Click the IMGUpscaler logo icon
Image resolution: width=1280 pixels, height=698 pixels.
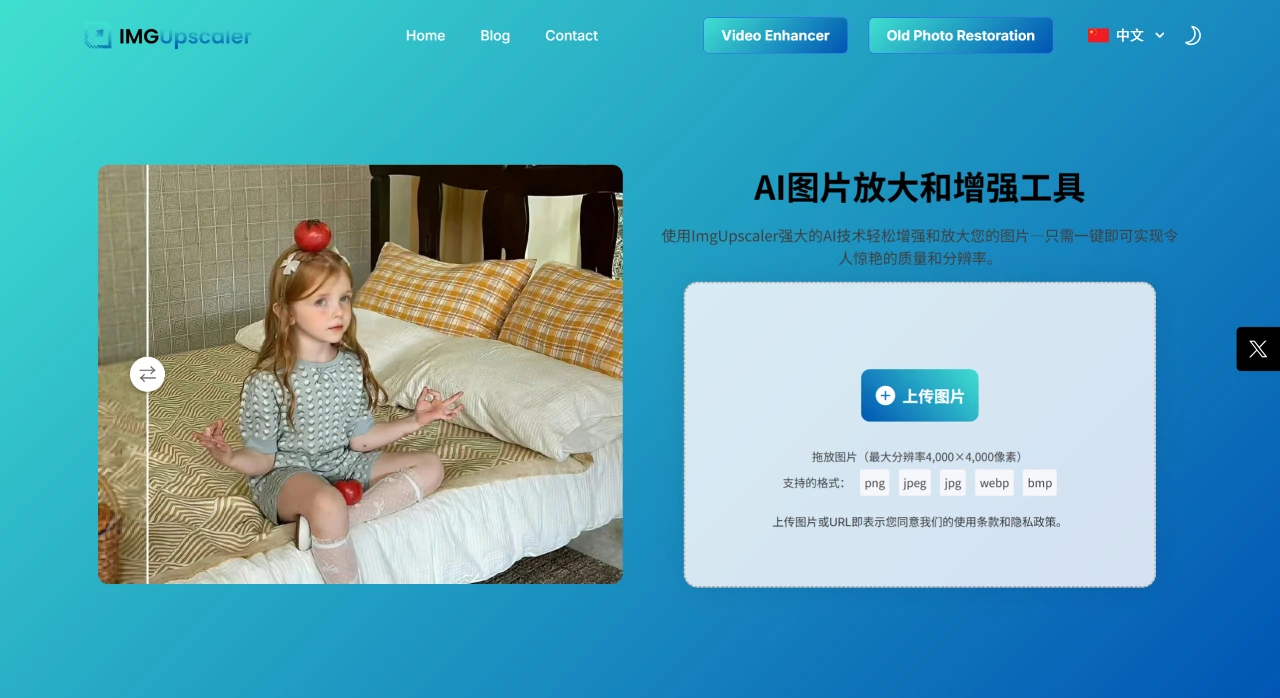click(98, 35)
